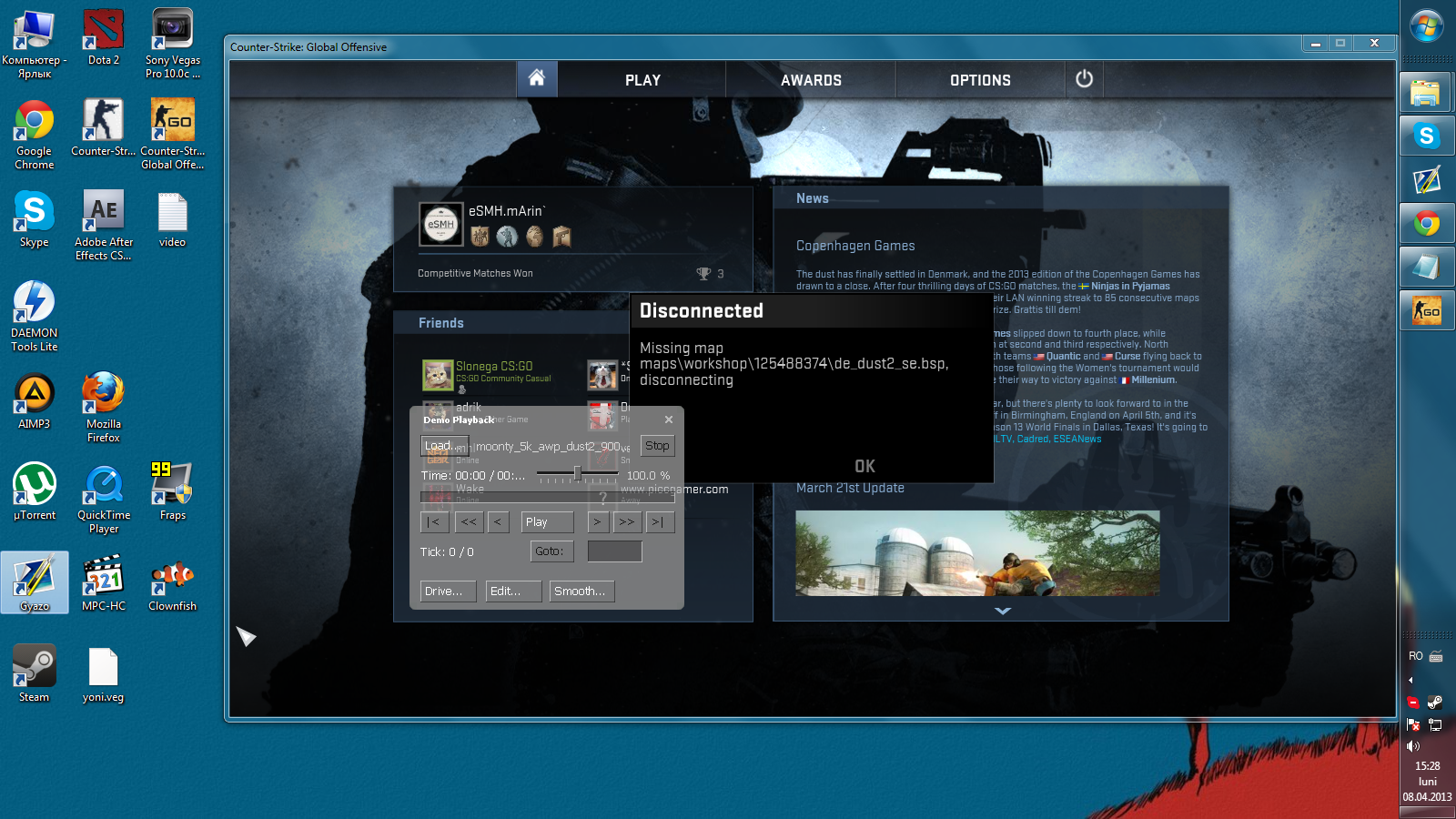Click fast rewind << button

[468, 522]
